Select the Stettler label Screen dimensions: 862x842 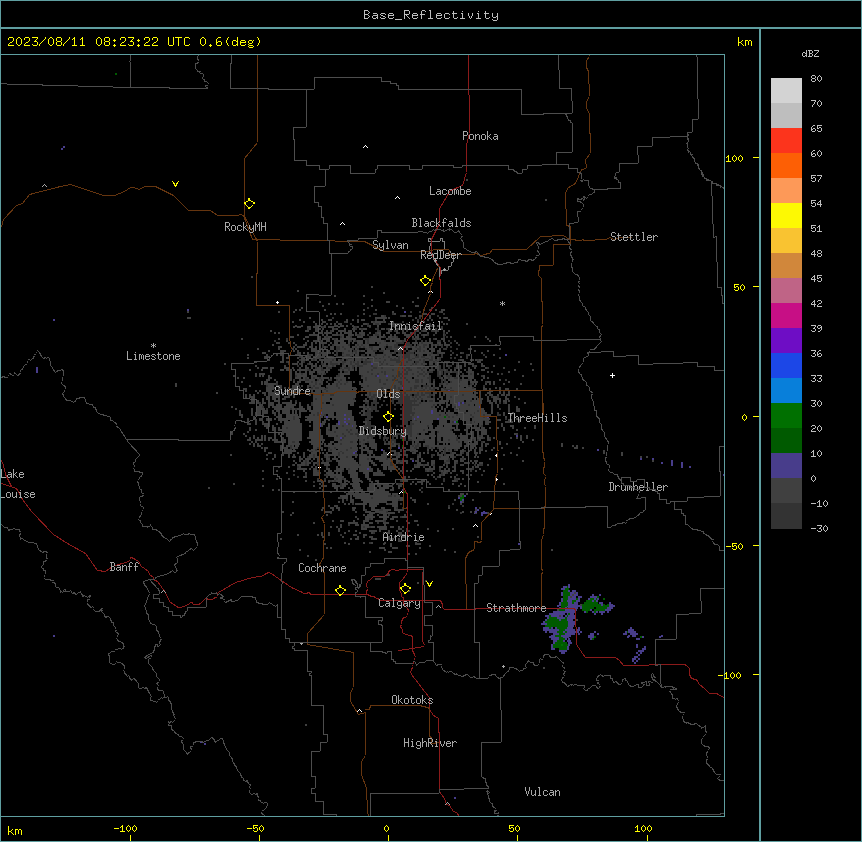point(634,237)
